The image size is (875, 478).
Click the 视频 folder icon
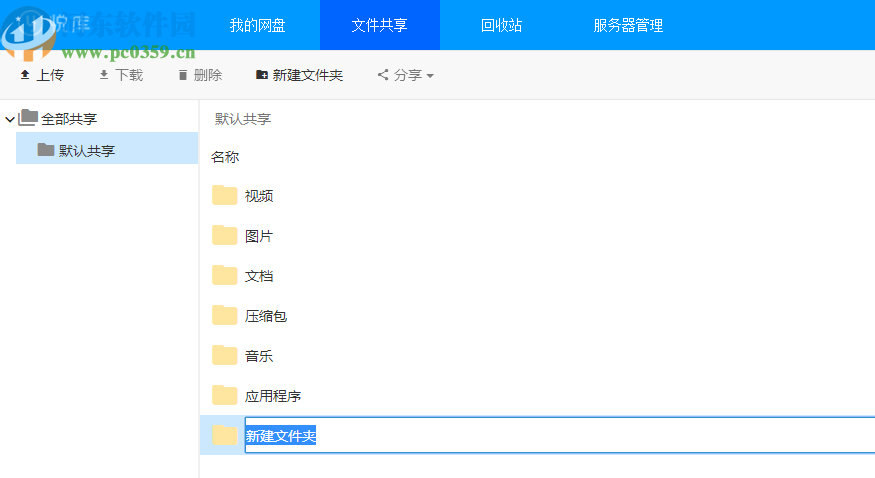click(225, 195)
